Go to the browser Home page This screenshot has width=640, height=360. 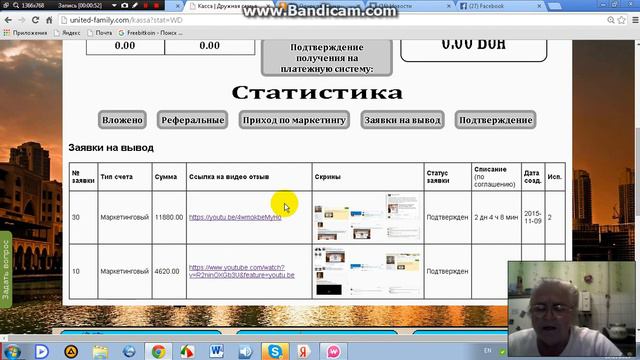(49, 20)
